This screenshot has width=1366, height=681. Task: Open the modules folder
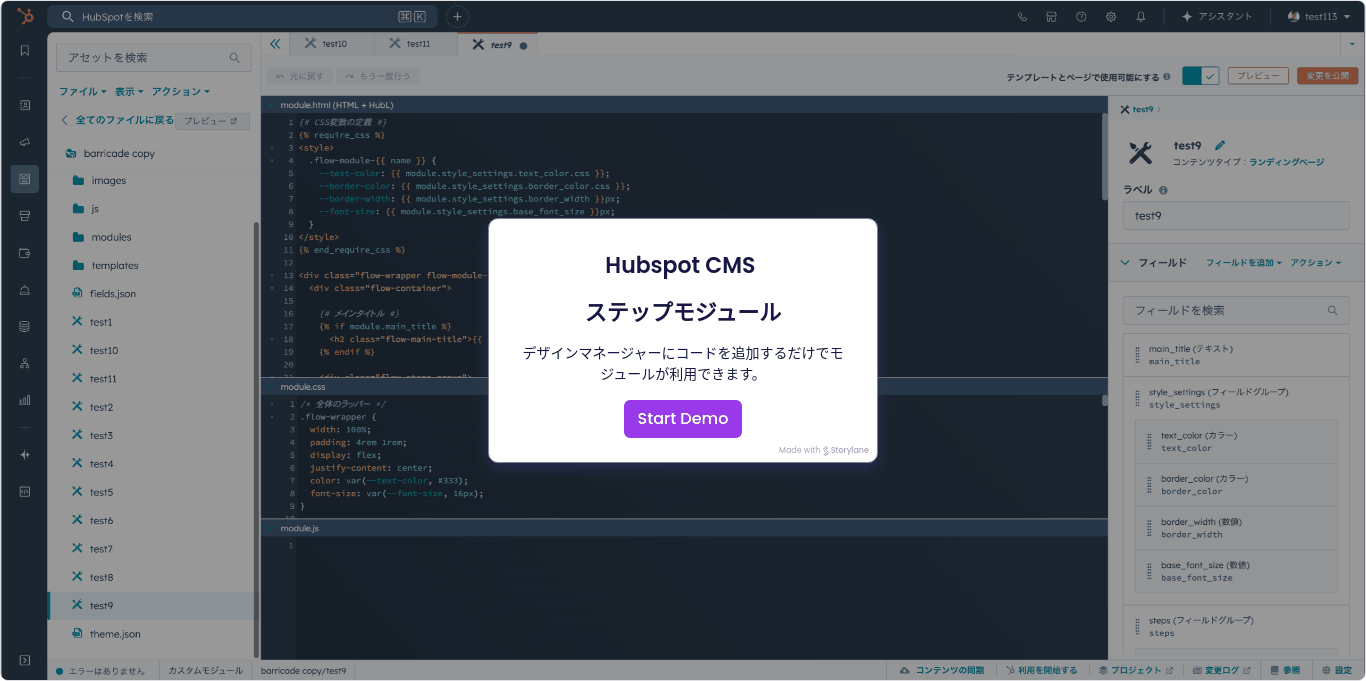point(111,238)
